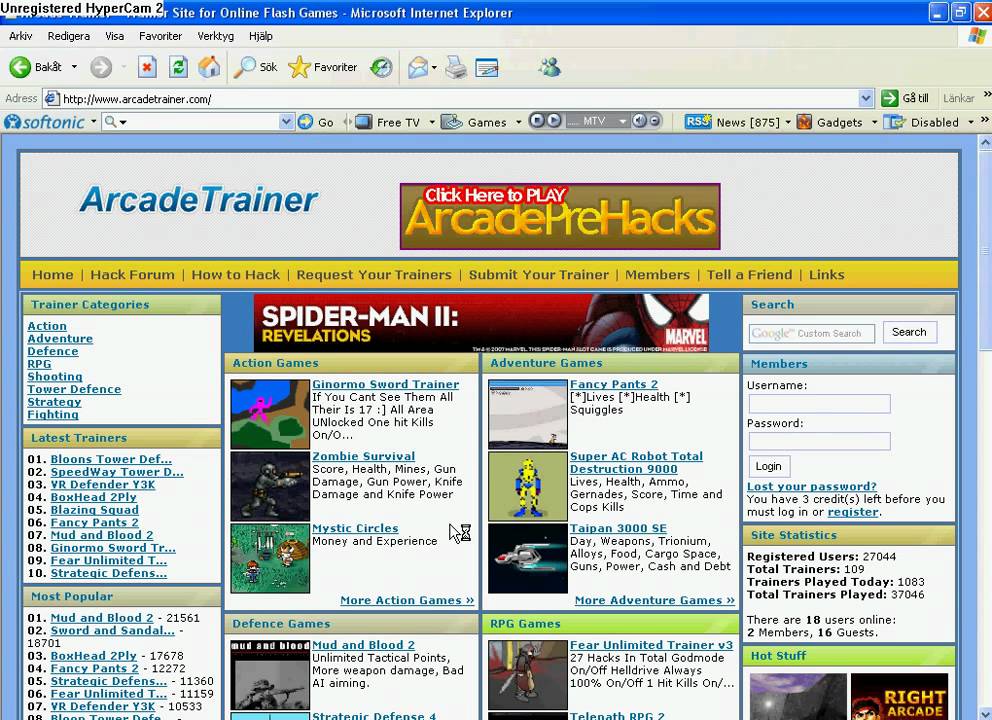
Task: Open the Hjälp menu
Action: [261, 36]
